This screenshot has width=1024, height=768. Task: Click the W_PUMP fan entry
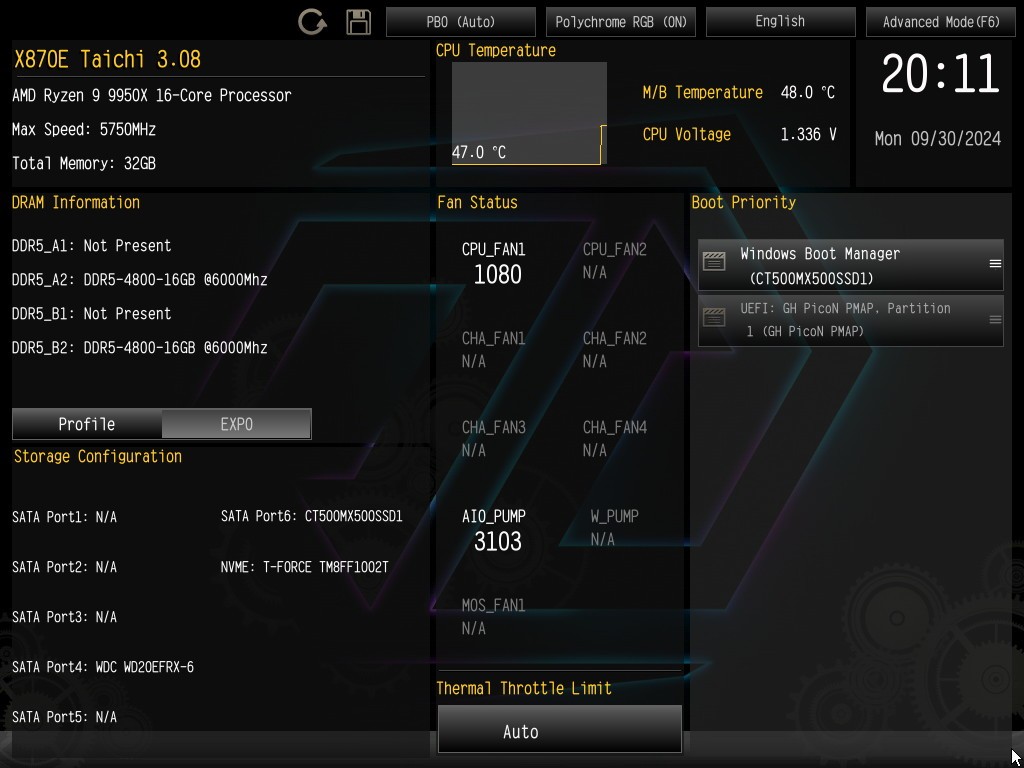pyautogui.click(x=615, y=528)
